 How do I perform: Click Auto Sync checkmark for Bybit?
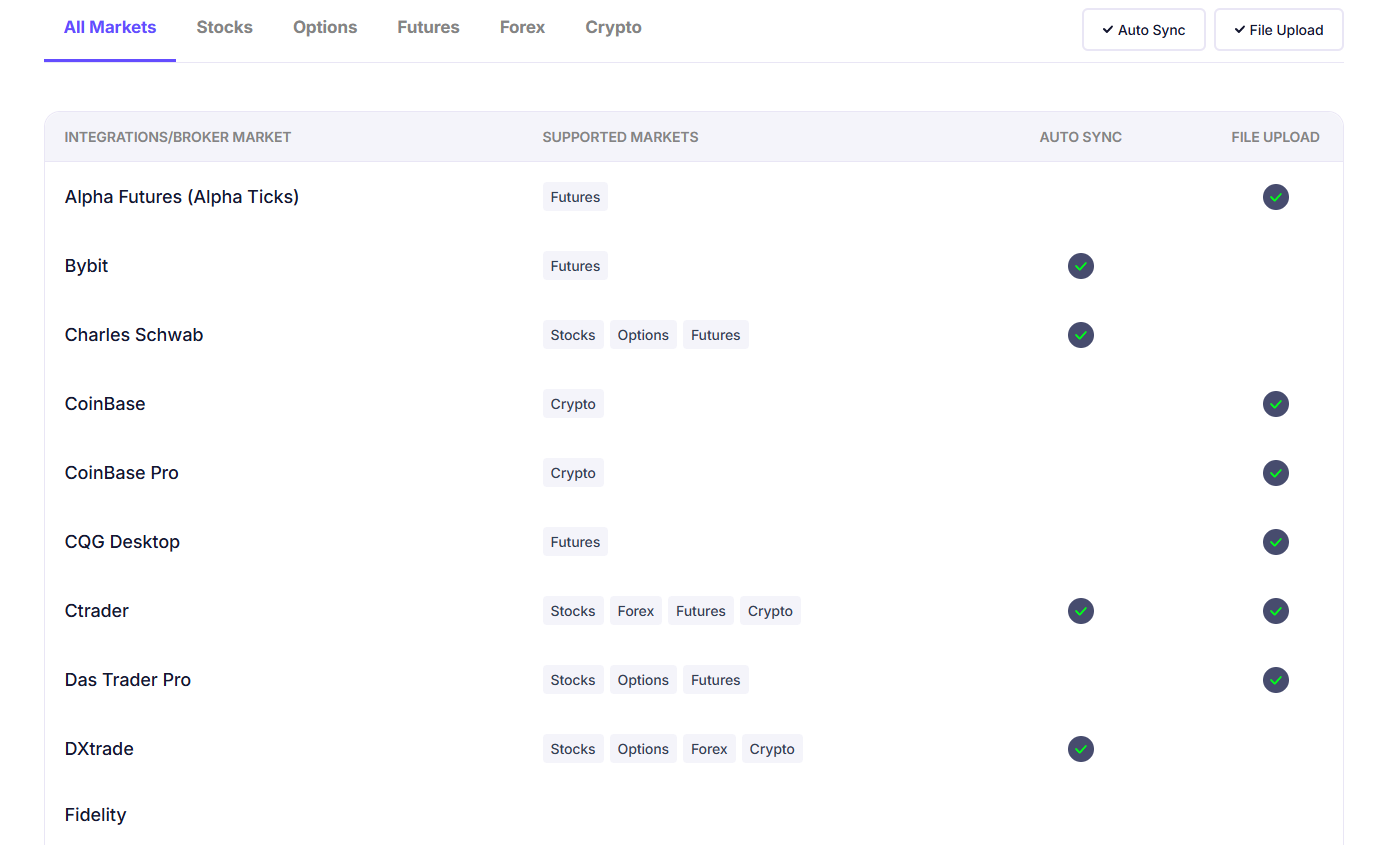coord(1080,266)
